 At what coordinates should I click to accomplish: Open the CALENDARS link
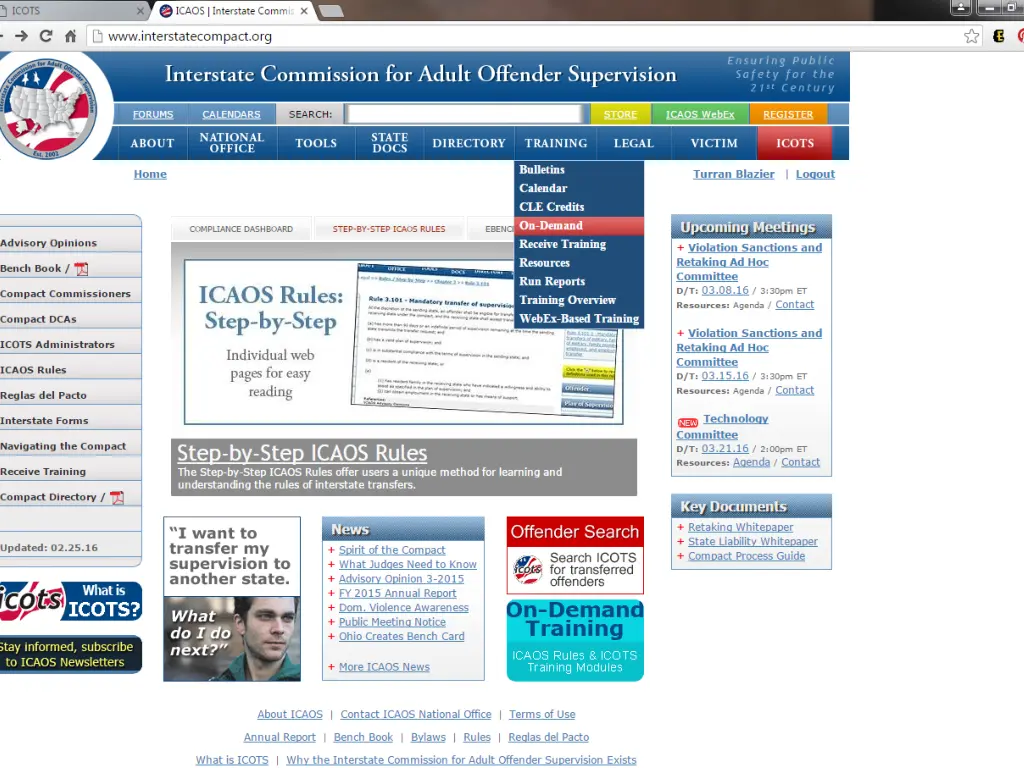(x=231, y=114)
